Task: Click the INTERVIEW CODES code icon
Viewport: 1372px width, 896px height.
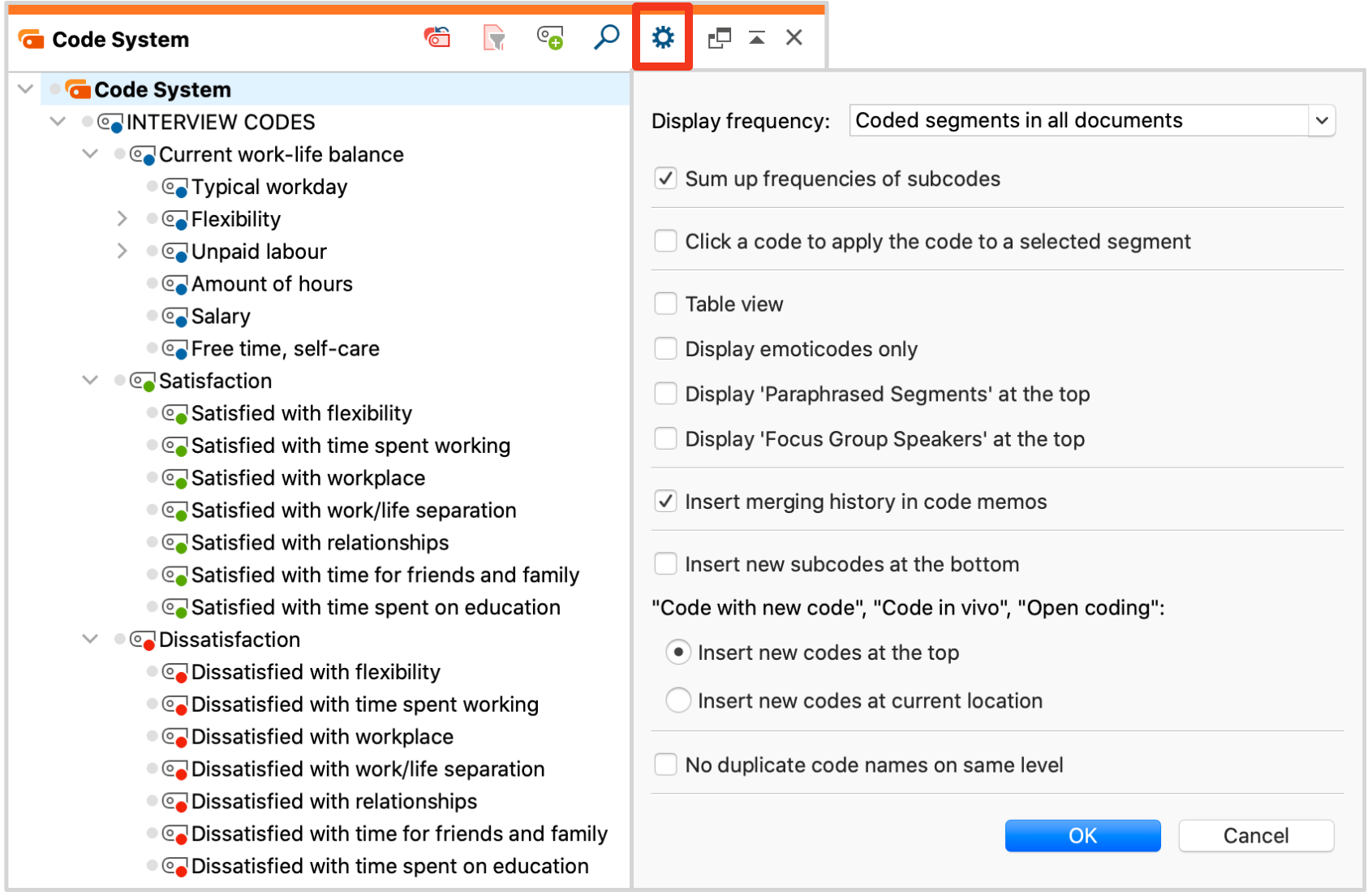Action: pos(110,123)
